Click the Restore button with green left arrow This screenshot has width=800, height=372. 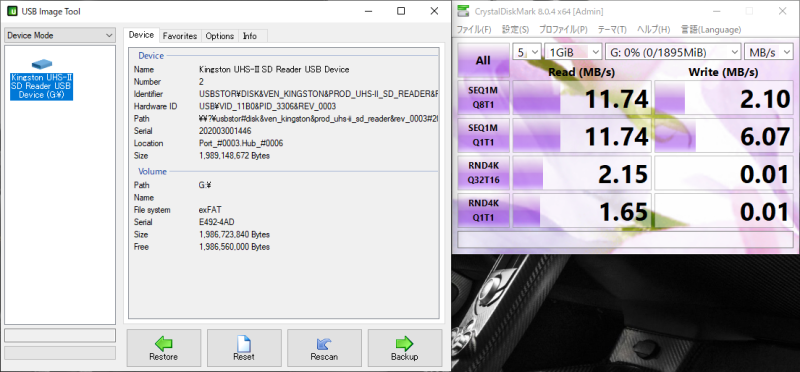164,348
